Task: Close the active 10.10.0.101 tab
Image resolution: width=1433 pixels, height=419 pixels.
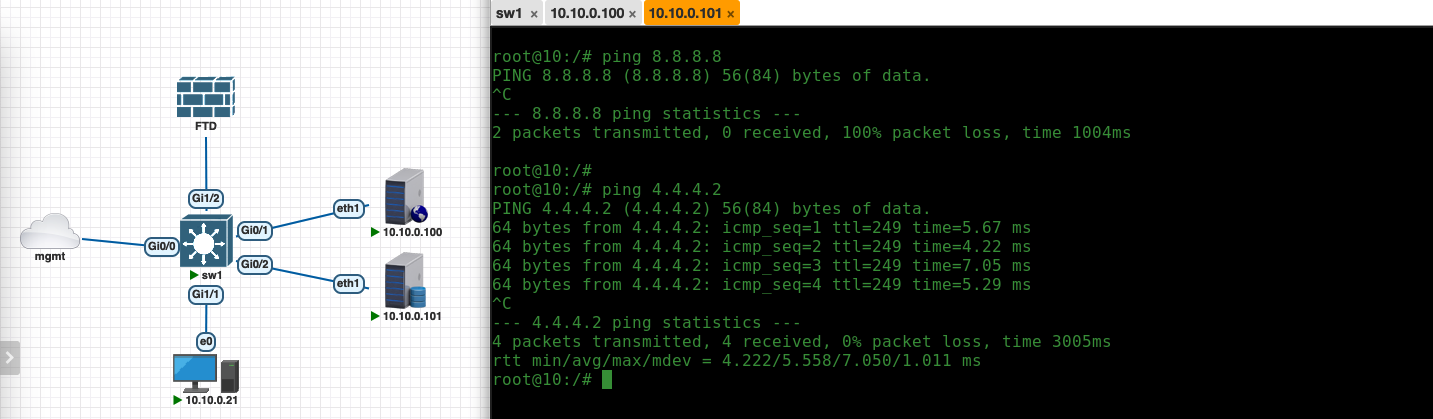Action: pyautogui.click(x=731, y=14)
